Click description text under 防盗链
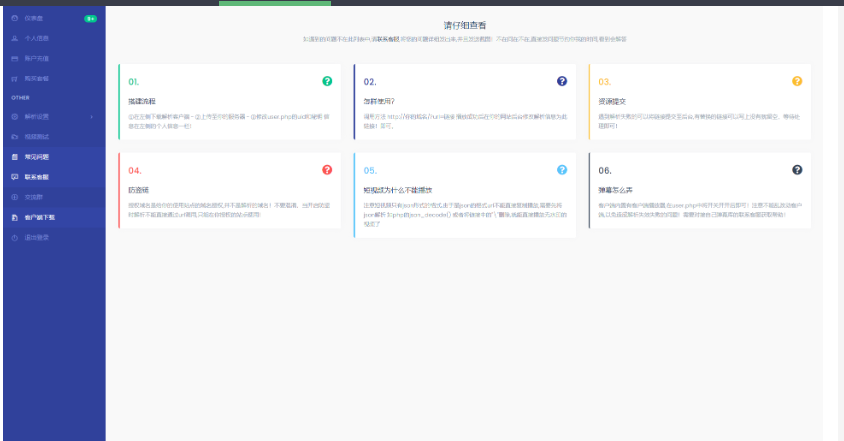844x441 pixels. [x=229, y=210]
